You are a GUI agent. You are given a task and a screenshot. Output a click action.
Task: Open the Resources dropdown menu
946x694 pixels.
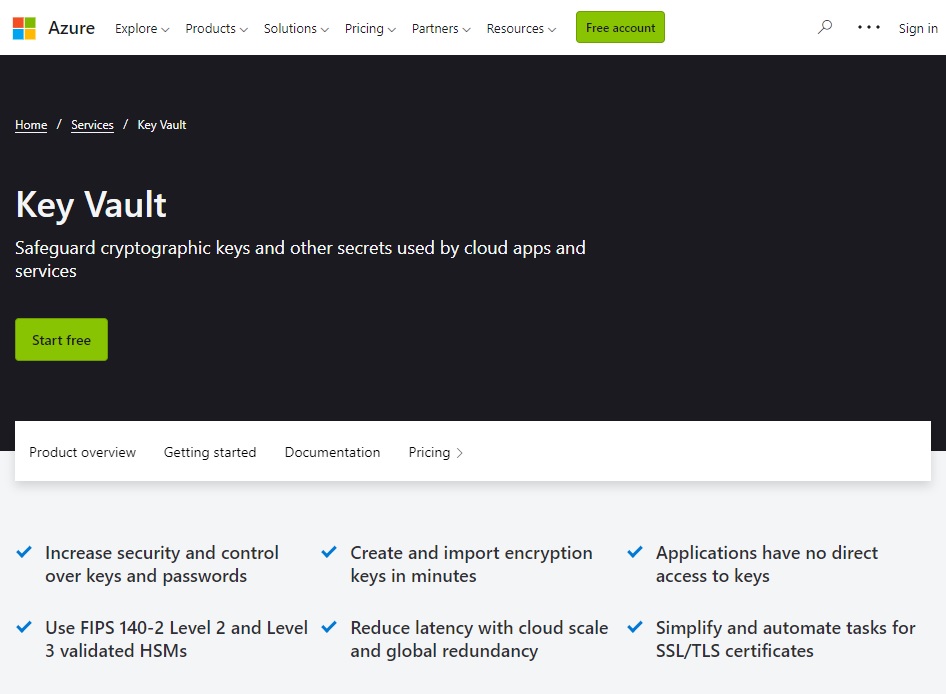[x=521, y=28]
